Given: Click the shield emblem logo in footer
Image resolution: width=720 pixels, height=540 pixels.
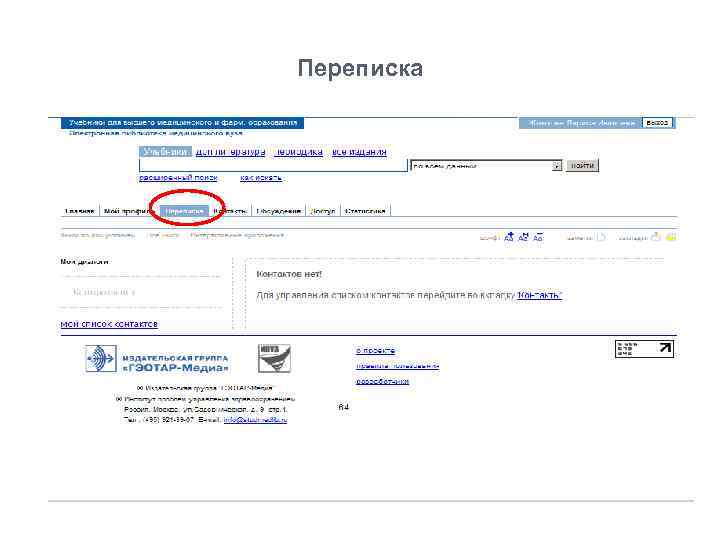Looking at the screenshot, I should [x=274, y=358].
